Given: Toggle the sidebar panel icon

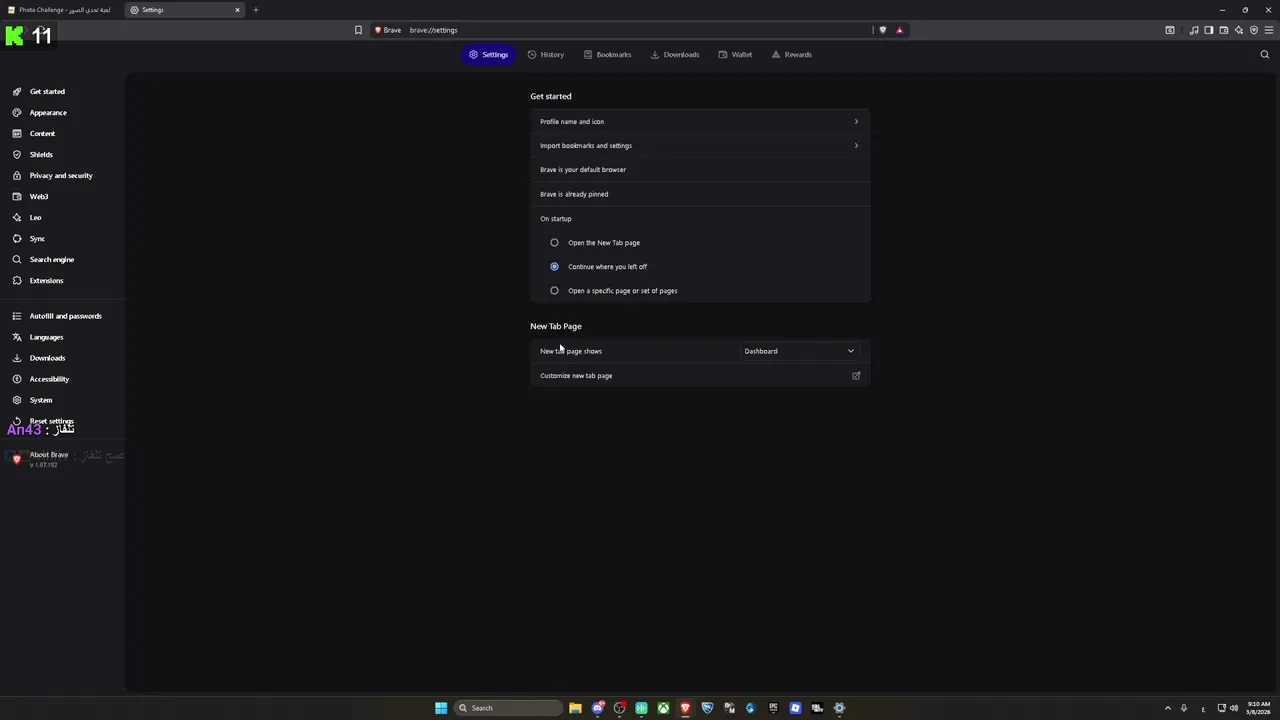Looking at the screenshot, I should point(1208,30).
